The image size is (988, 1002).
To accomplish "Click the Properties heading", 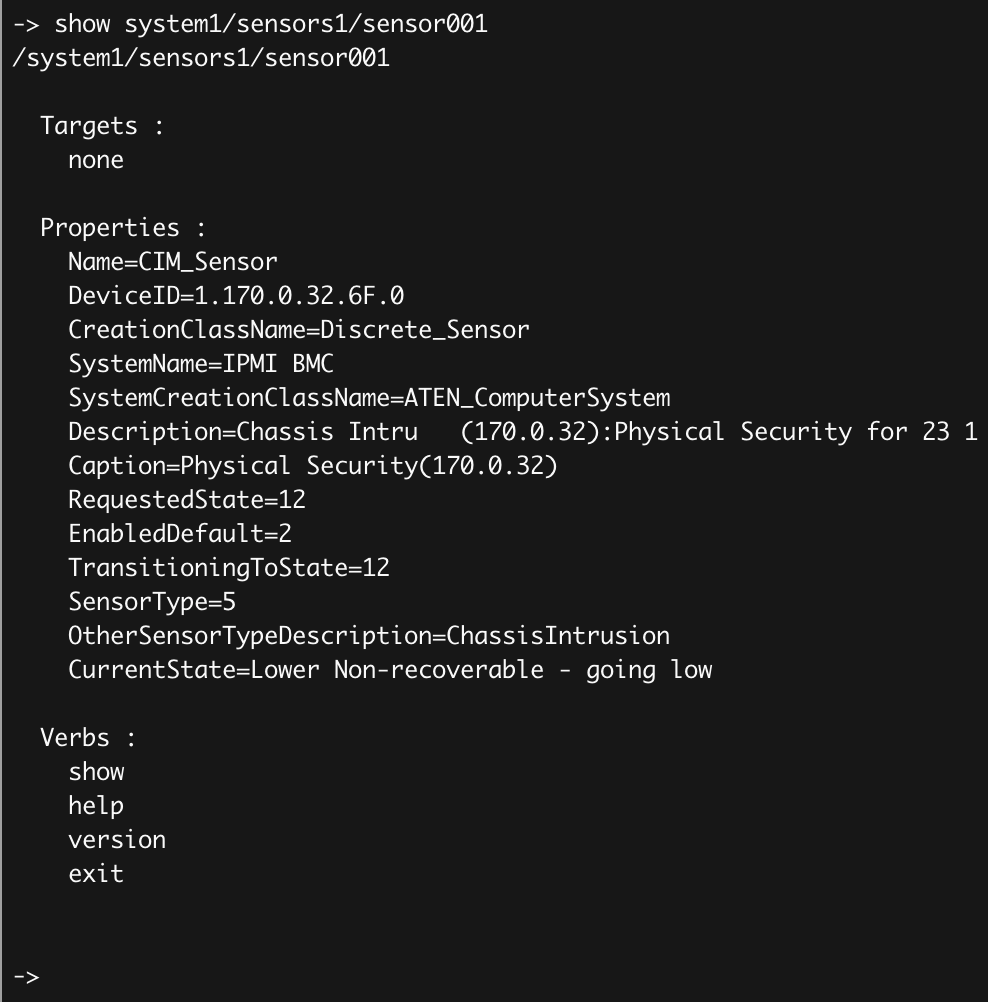I will 123,228.
